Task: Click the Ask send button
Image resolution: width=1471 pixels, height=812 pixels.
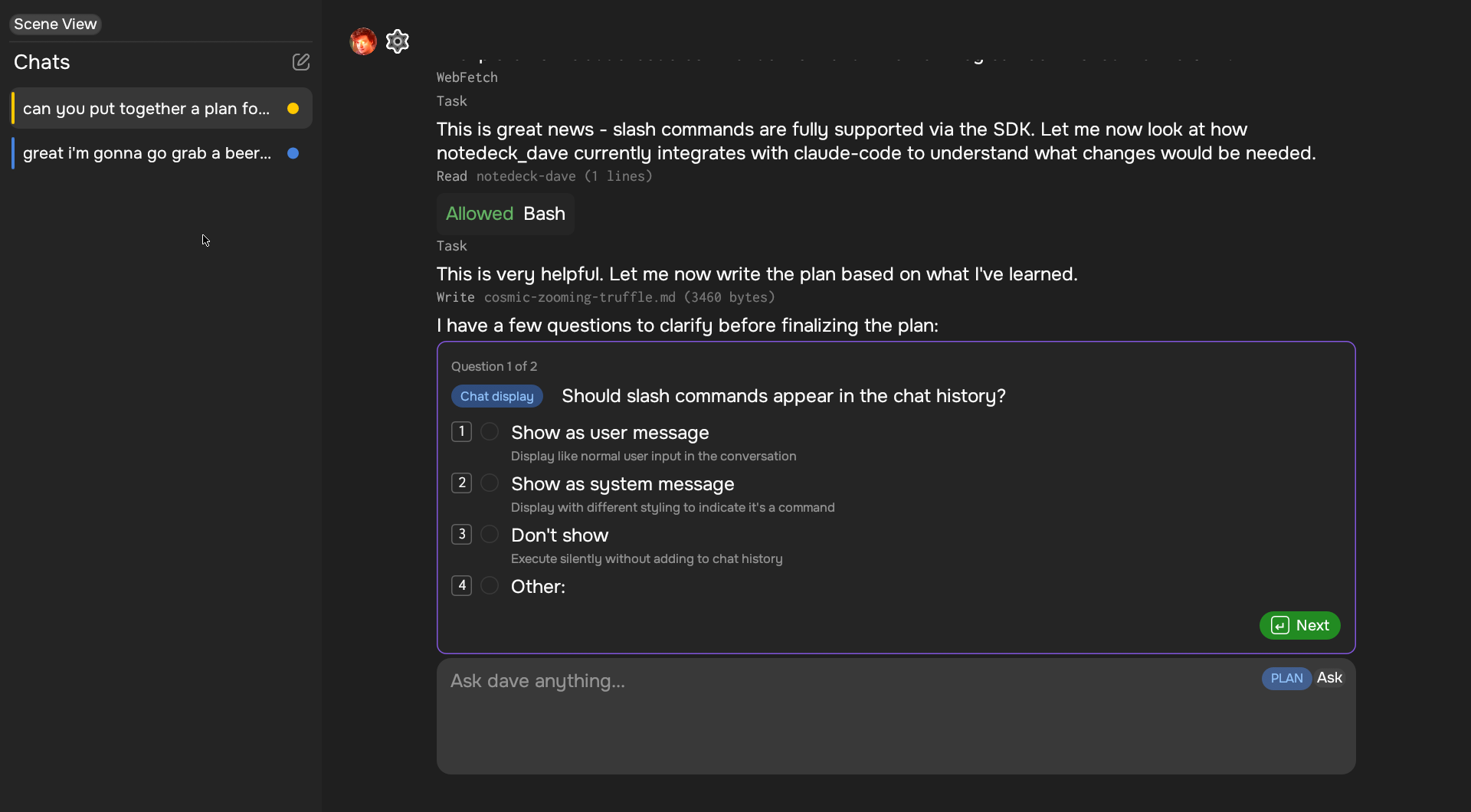Action: (x=1329, y=678)
